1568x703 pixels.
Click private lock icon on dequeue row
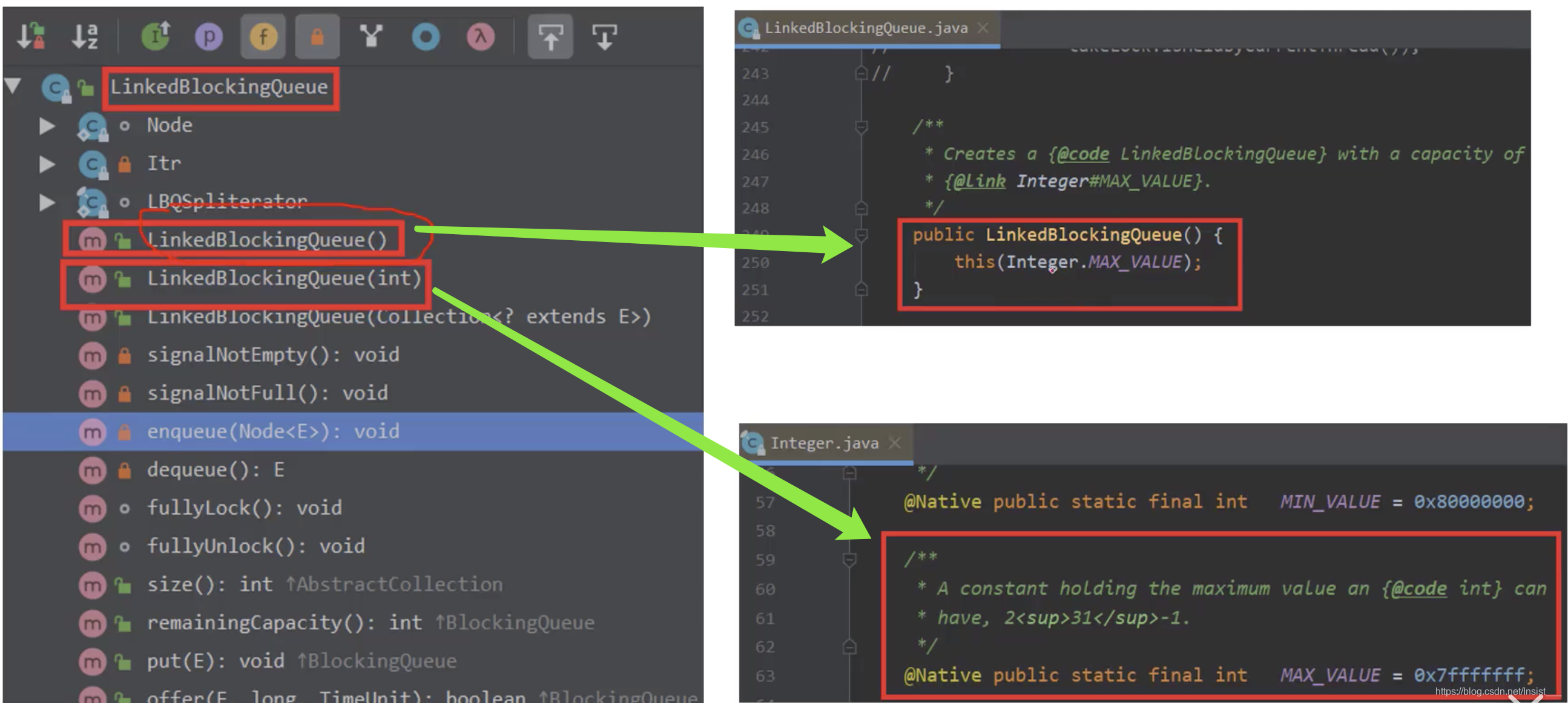tap(124, 471)
